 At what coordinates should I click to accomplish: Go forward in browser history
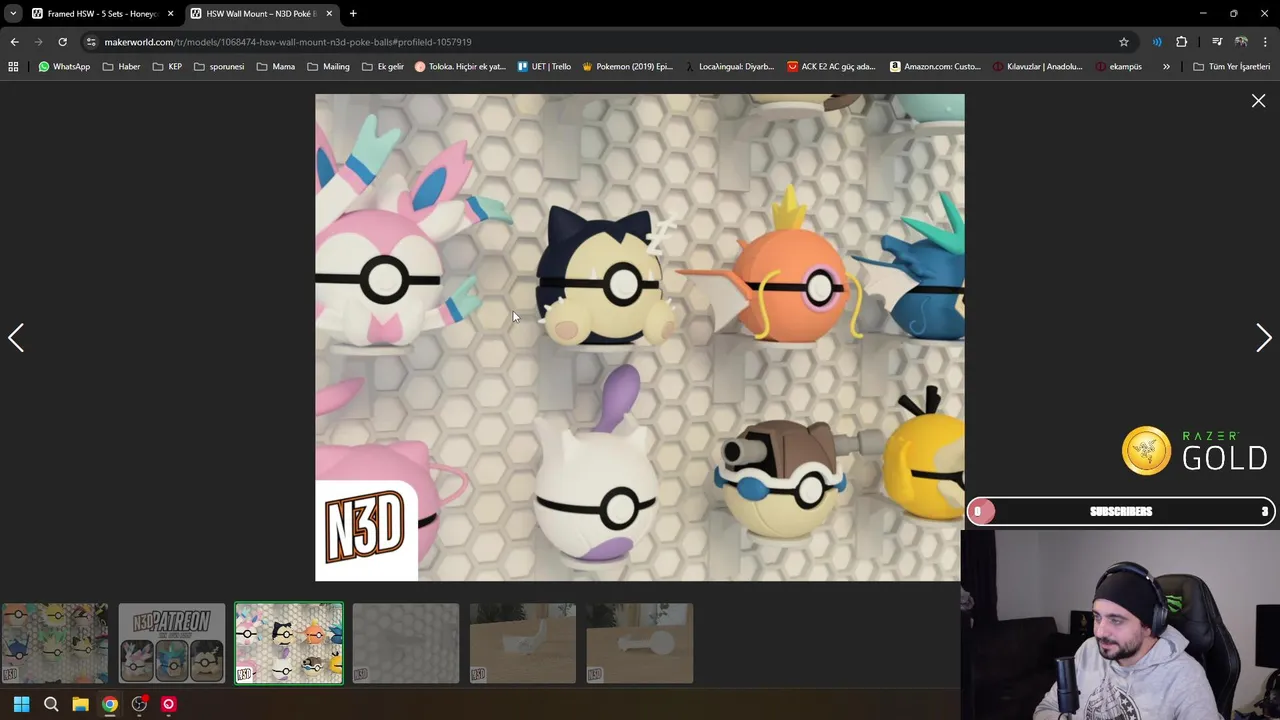(x=38, y=42)
